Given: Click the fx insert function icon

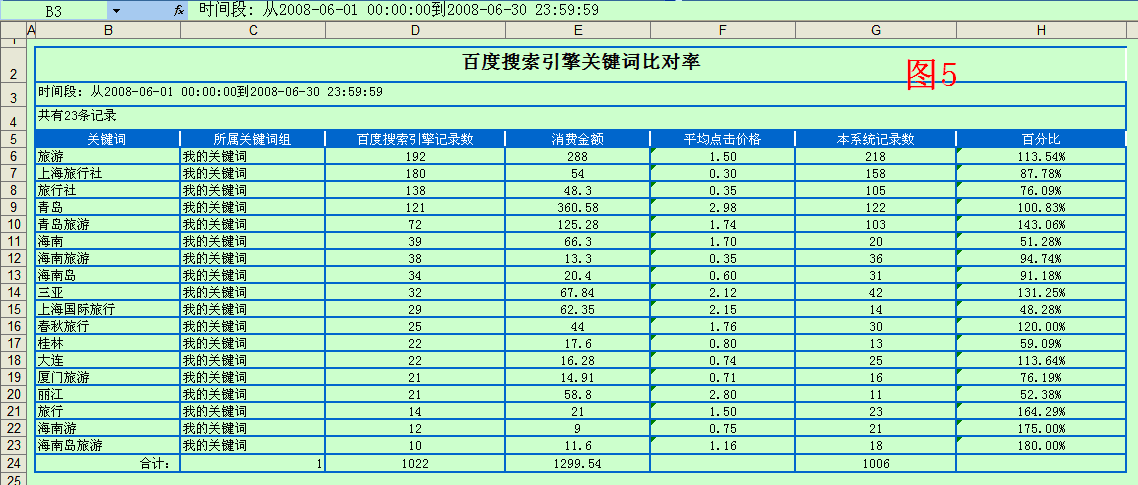Looking at the screenshot, I should 179,10.
